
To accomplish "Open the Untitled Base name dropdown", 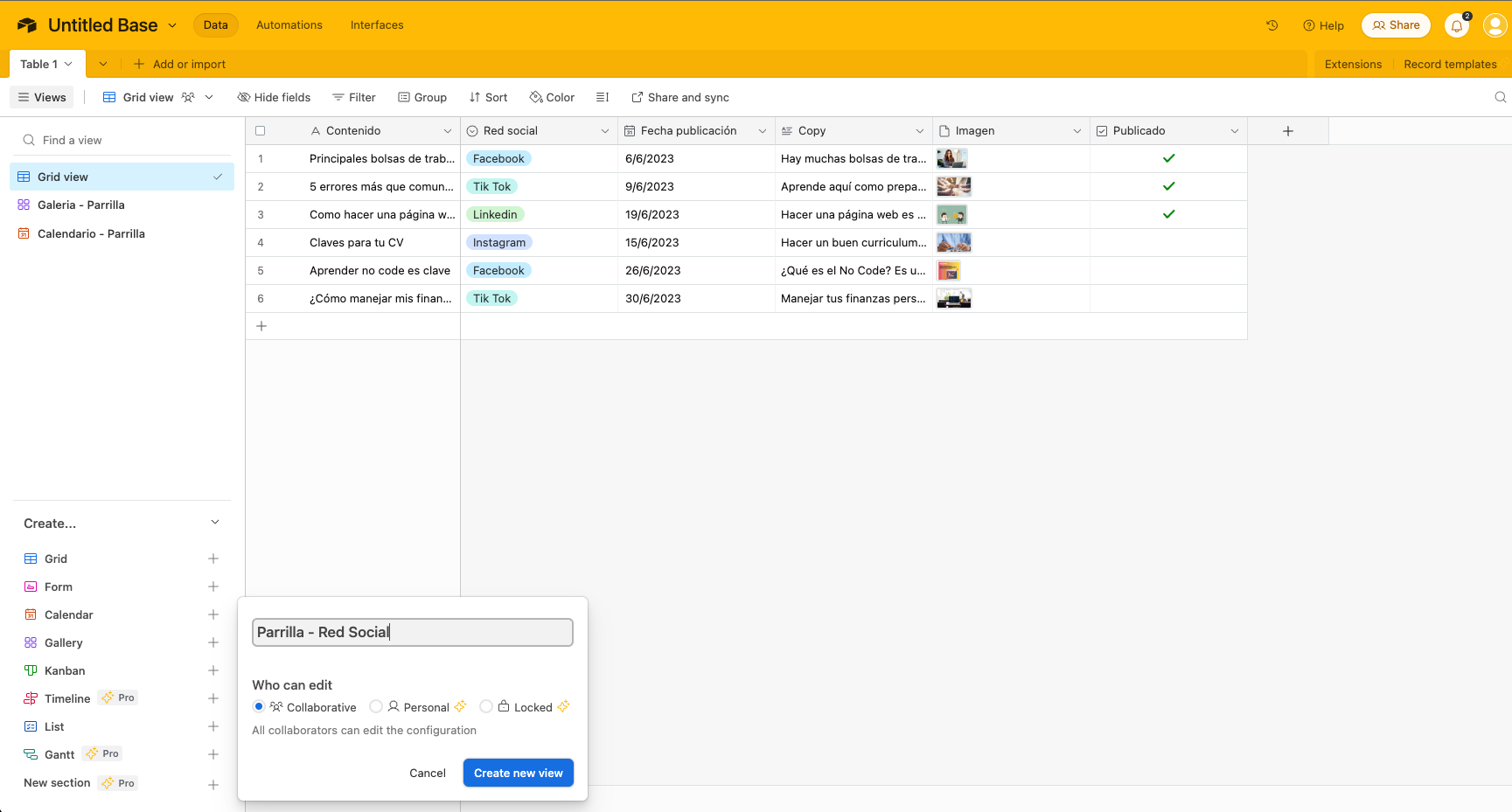I will point(172,25).
